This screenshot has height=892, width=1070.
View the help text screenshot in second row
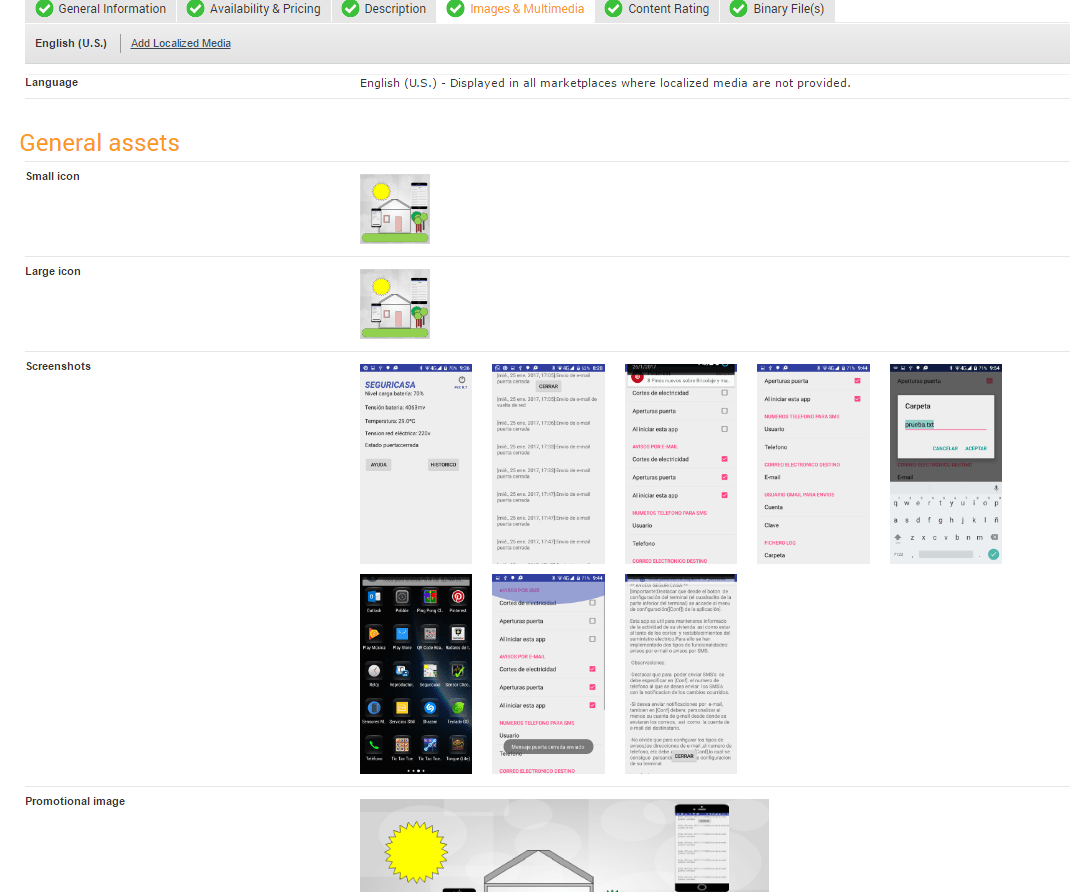pyautogui.click(x=681, y=673)
